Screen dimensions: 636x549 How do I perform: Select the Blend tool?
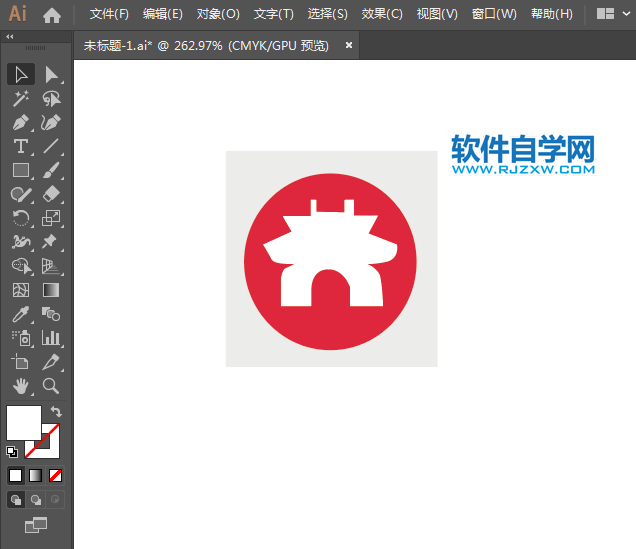[x=51, y=314]
